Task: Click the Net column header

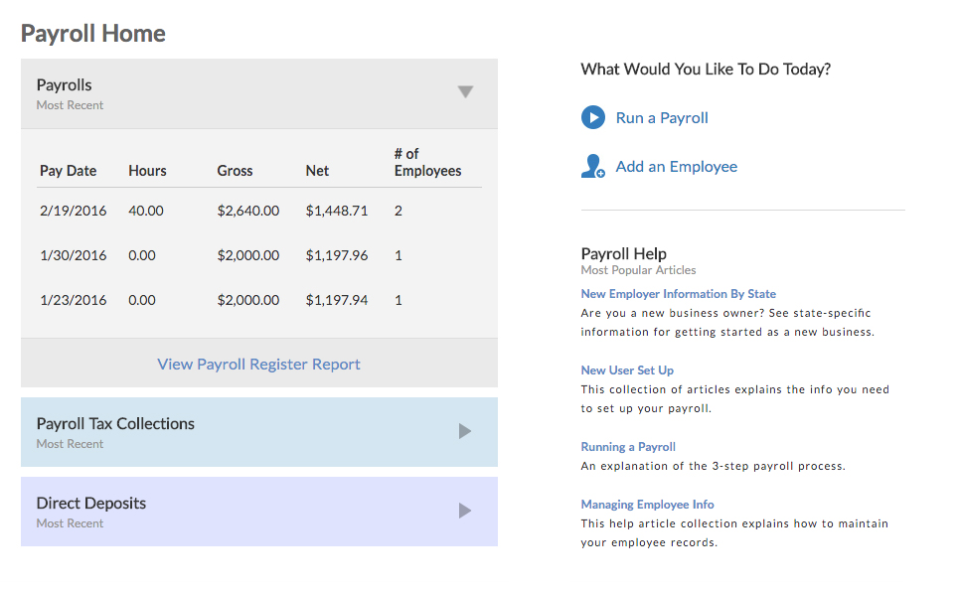Action: (x=317, y=171)
